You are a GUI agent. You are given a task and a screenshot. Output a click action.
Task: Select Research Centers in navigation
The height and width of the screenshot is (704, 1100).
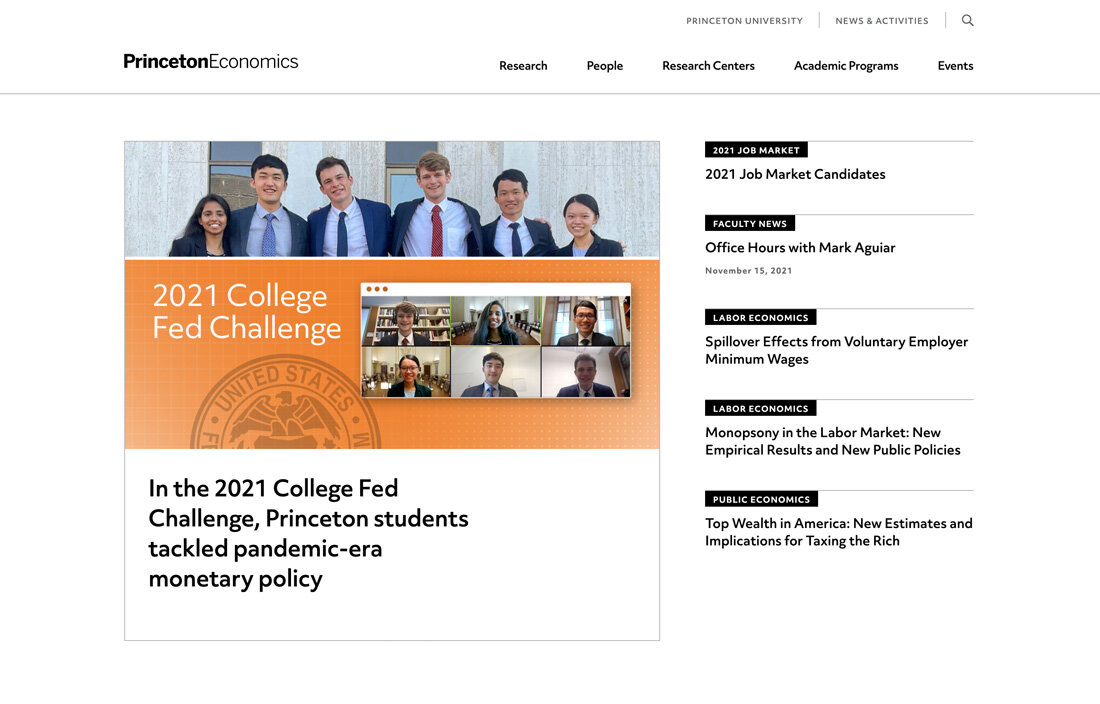point(709,66)
